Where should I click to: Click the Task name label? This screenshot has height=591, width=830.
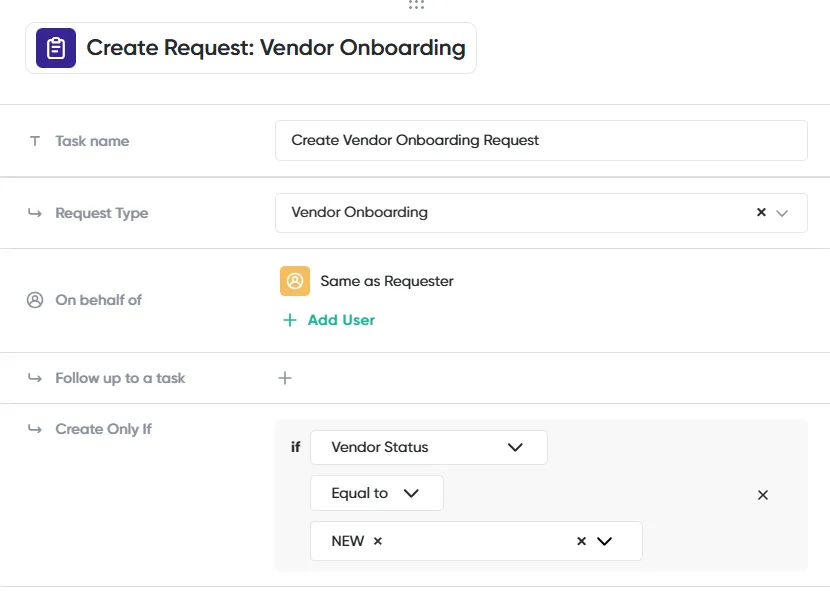tap(92, 141)
